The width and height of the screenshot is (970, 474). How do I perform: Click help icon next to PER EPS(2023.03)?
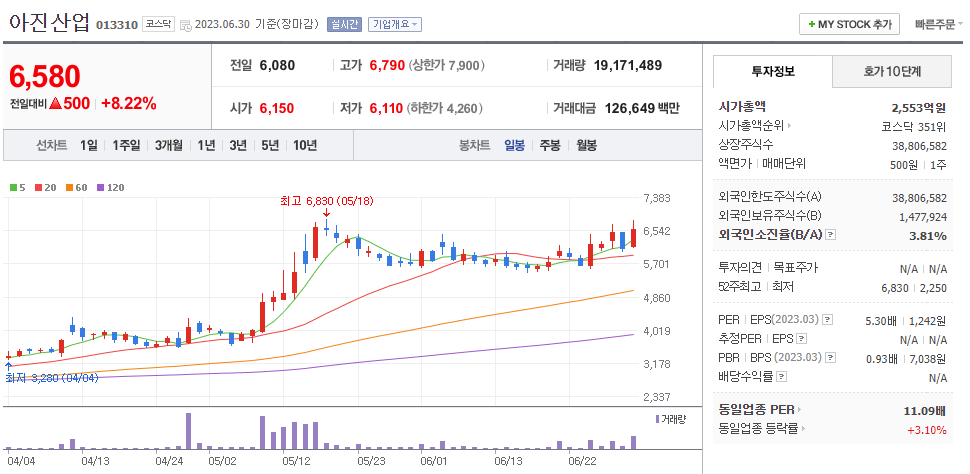(x=828, y=321)
